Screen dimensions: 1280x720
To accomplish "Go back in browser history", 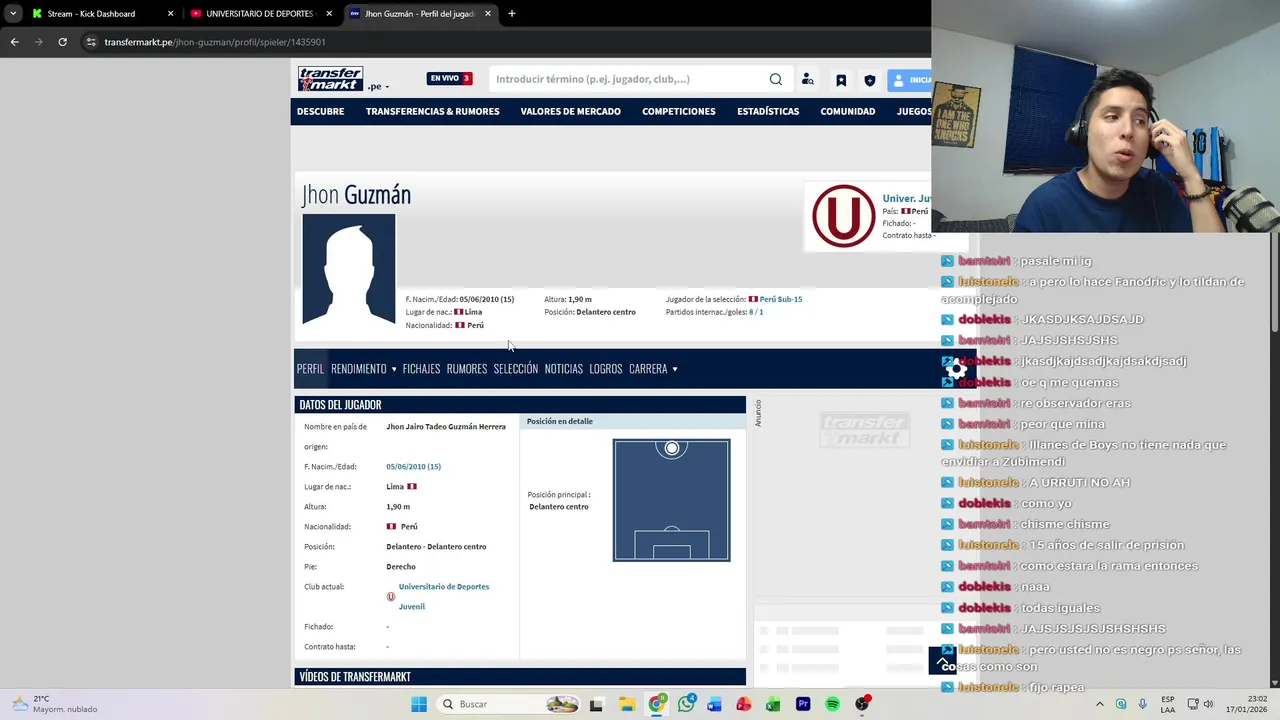I will (x=14, y=42).
